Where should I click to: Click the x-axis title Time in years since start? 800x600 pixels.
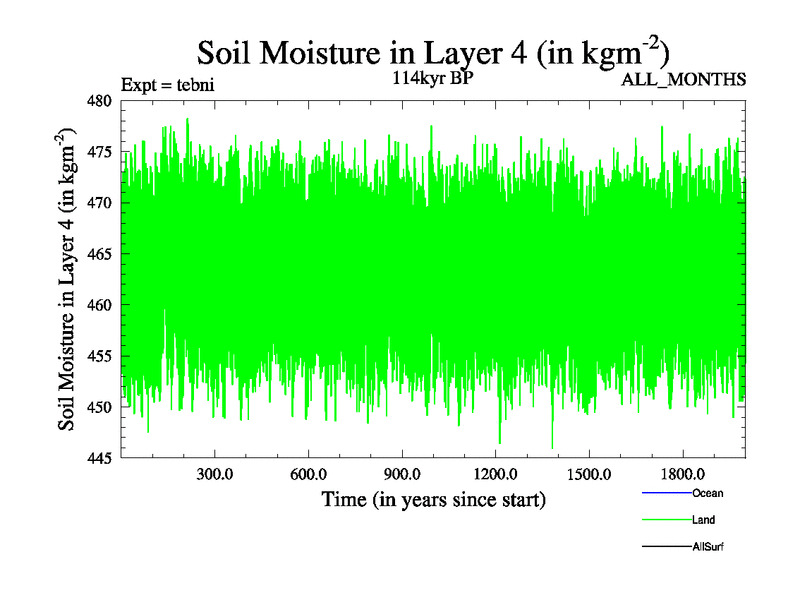click(x=433, y=499)
